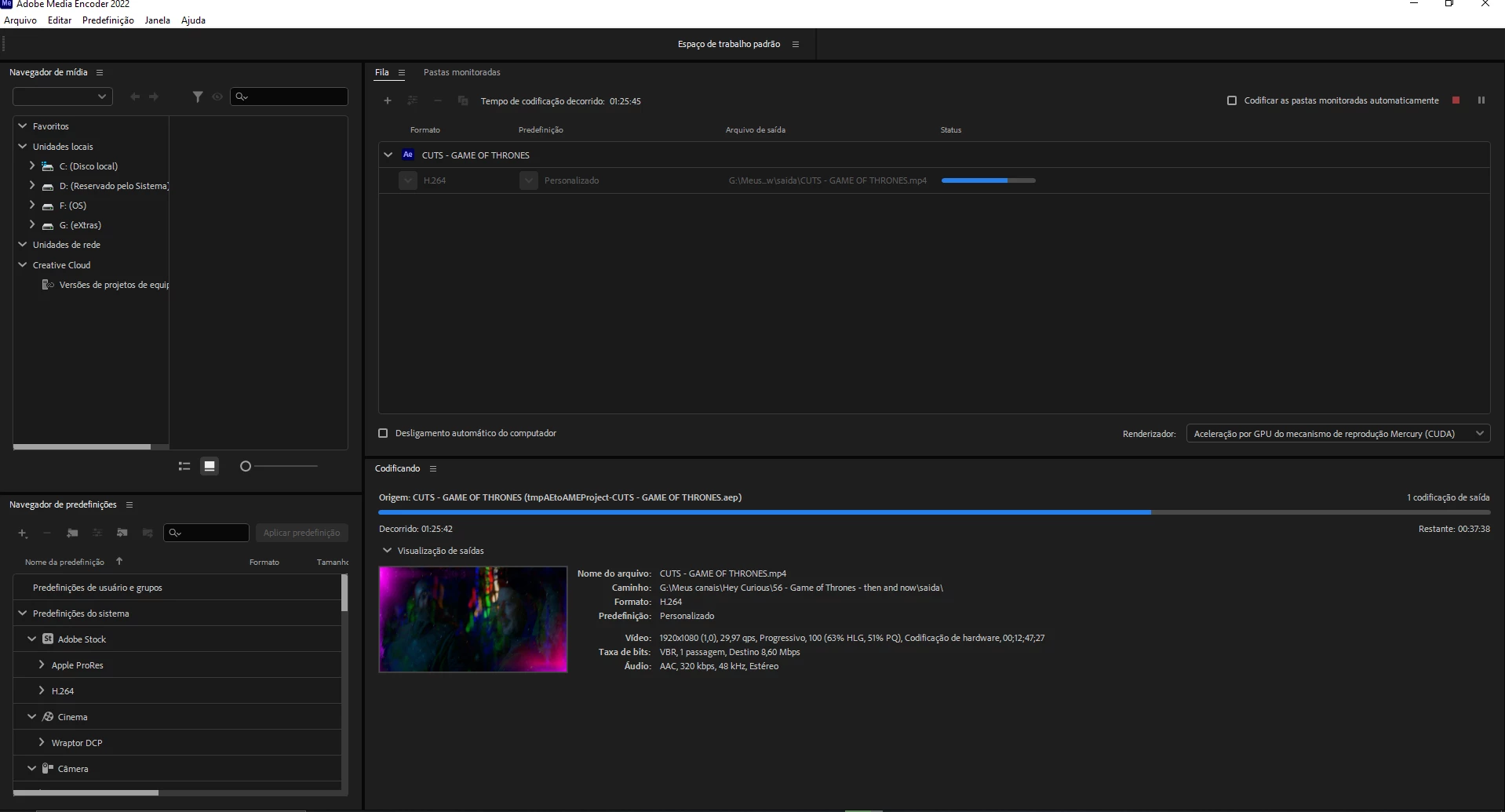Open the Codificando panel menu
Viewport: 1505px width, 812px height.
point(433,468)
